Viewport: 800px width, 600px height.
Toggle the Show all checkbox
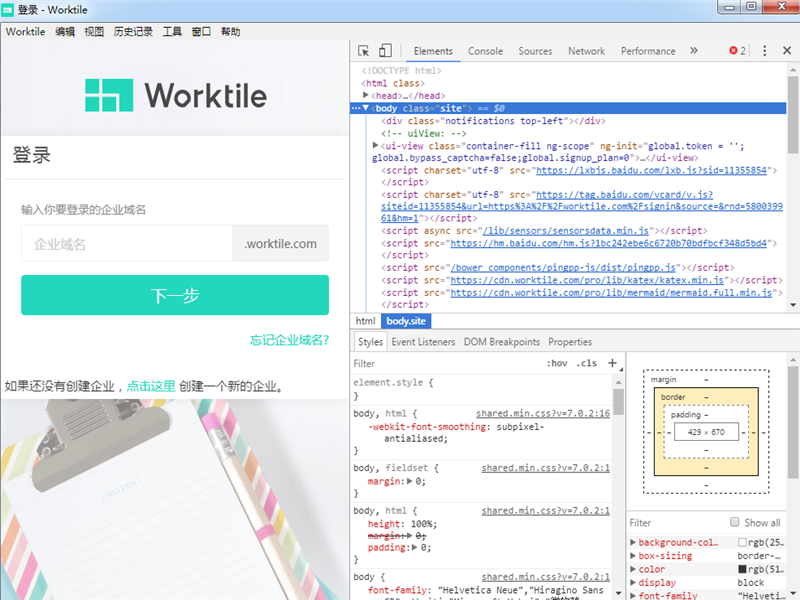point(734,522)
